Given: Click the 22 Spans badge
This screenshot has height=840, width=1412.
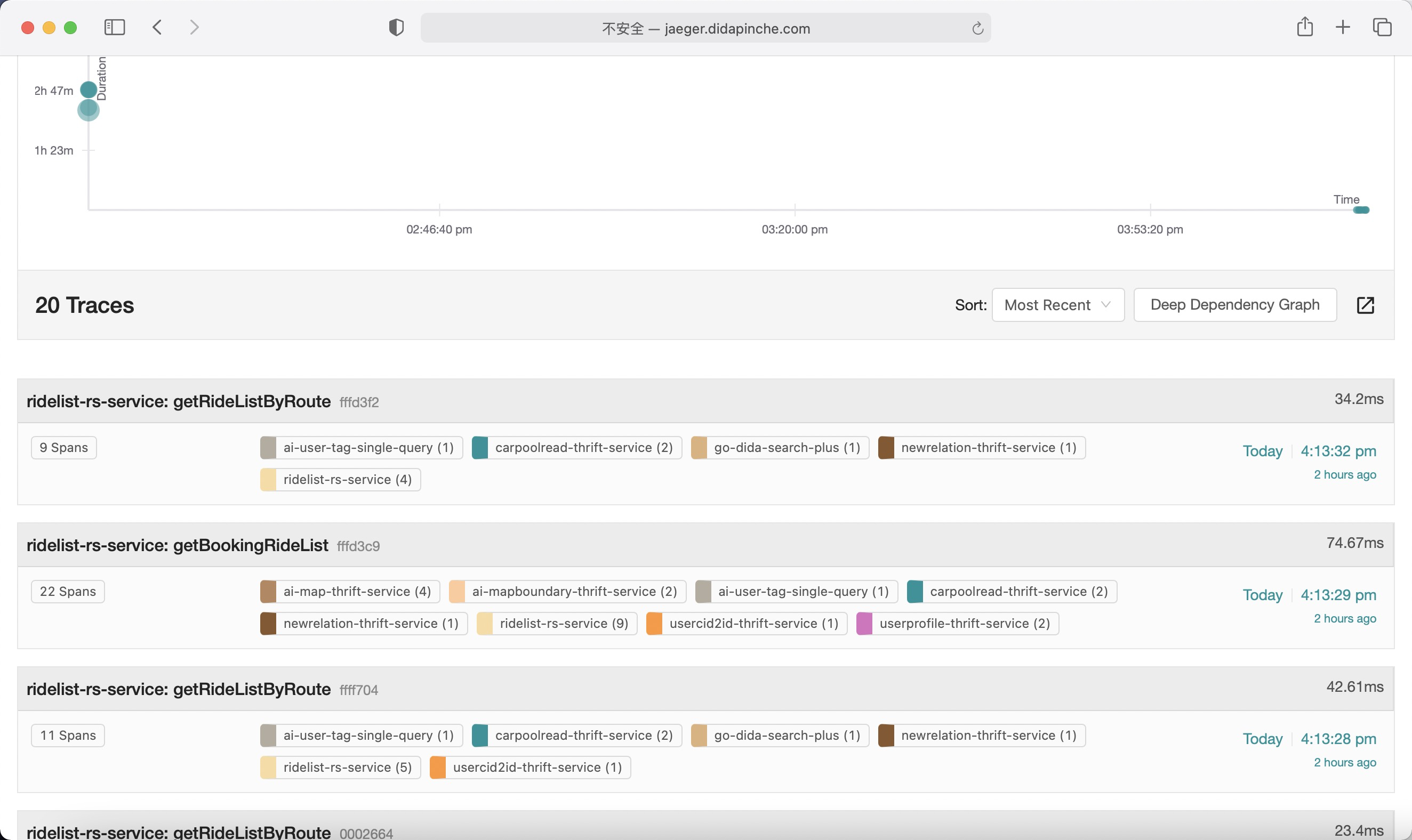Looking at the screenshot, I should (x=68, y=592).
